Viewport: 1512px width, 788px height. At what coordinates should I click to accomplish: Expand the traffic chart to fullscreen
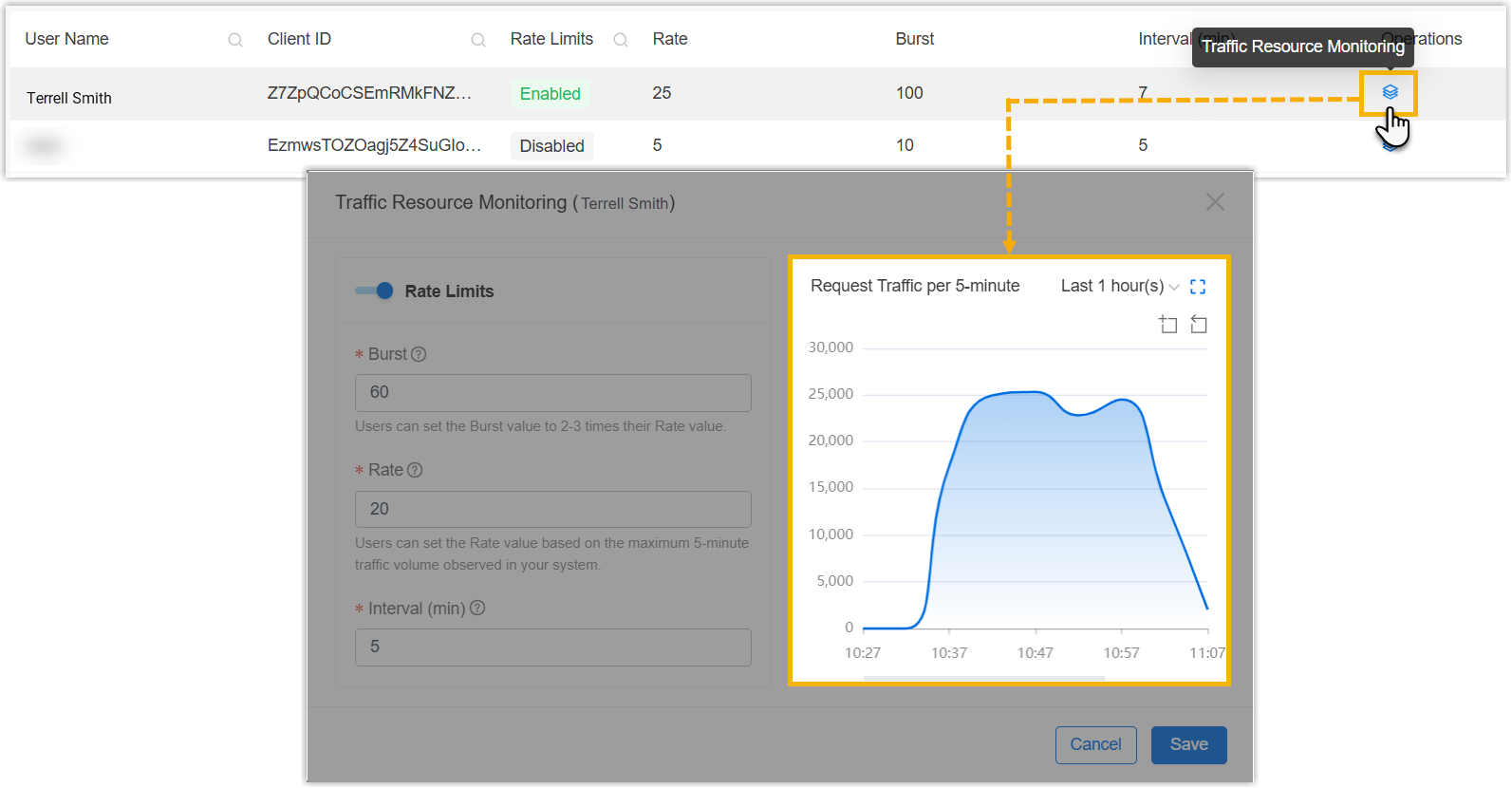(1198, 287)
